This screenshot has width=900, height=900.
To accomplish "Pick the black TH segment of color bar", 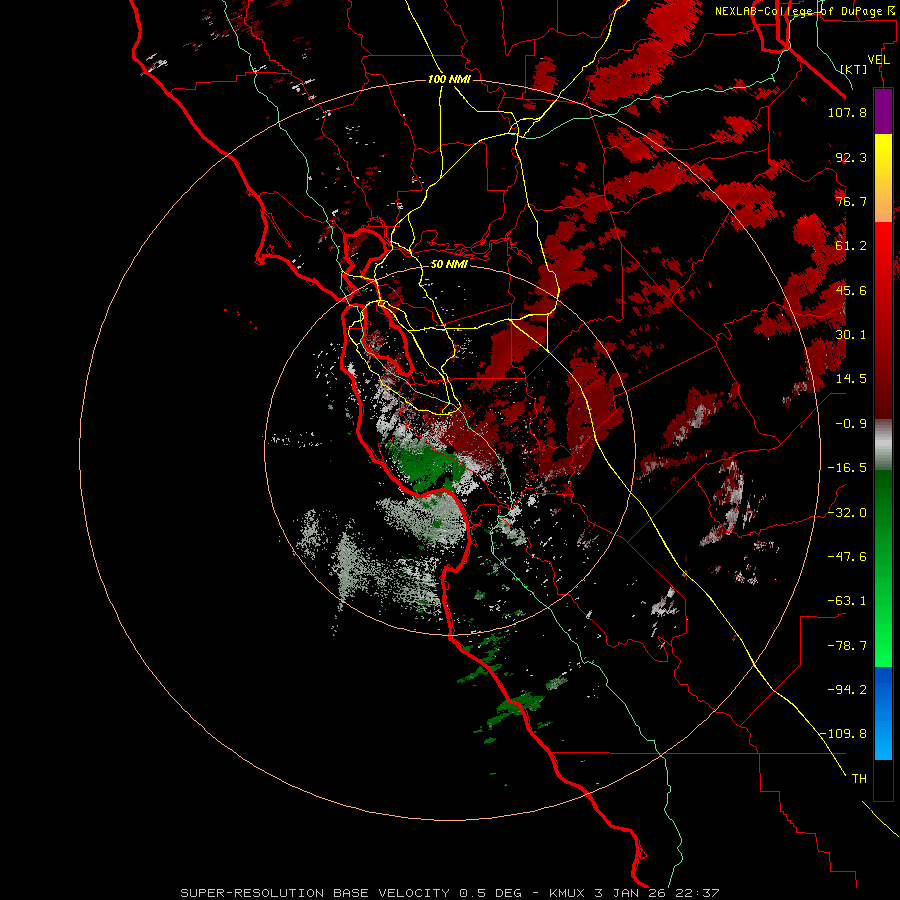I will click(883, 779).
